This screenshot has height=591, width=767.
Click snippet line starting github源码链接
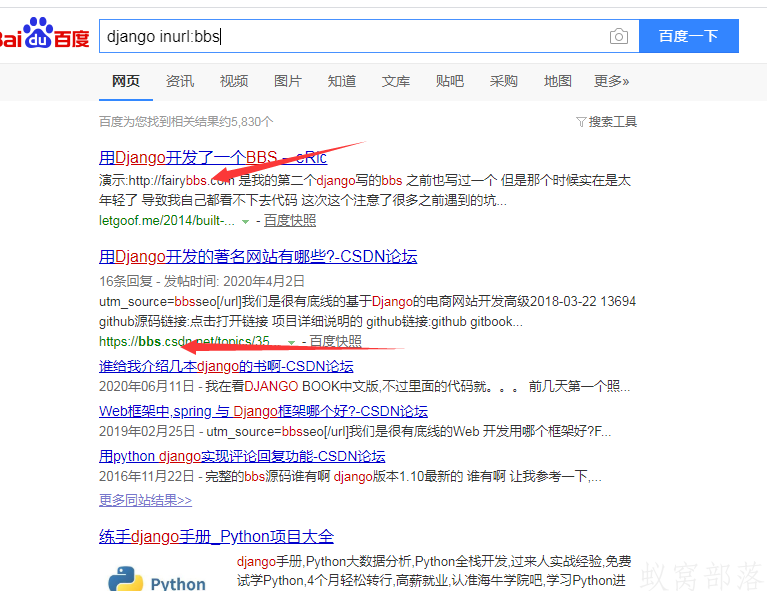(311, 321)
